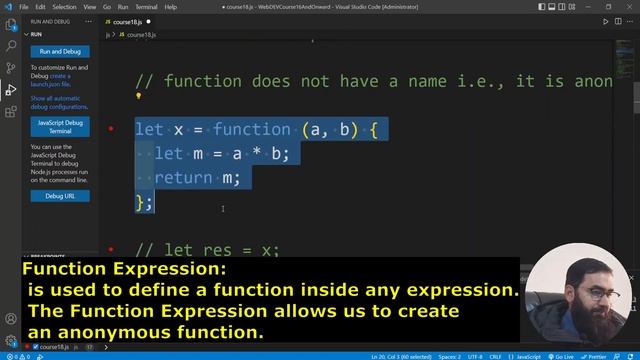Open editor More Actions ellipsis

point(630,22)
